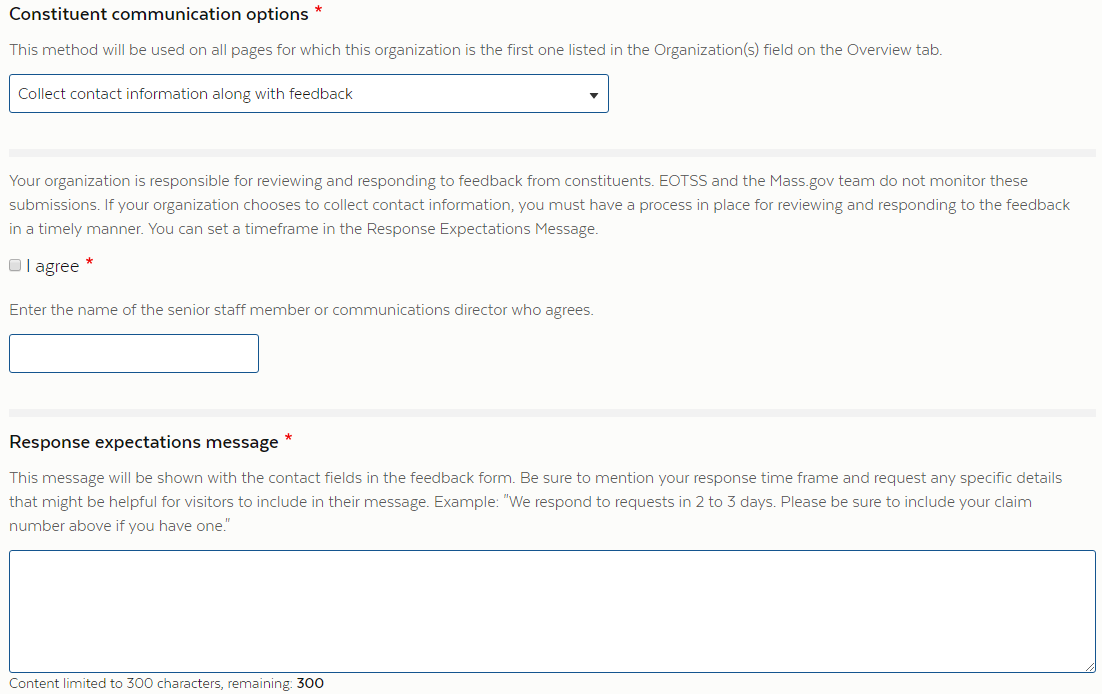Click the 'Response expectations message' heading label
The image size is (1102, 694).
(144, 442)
